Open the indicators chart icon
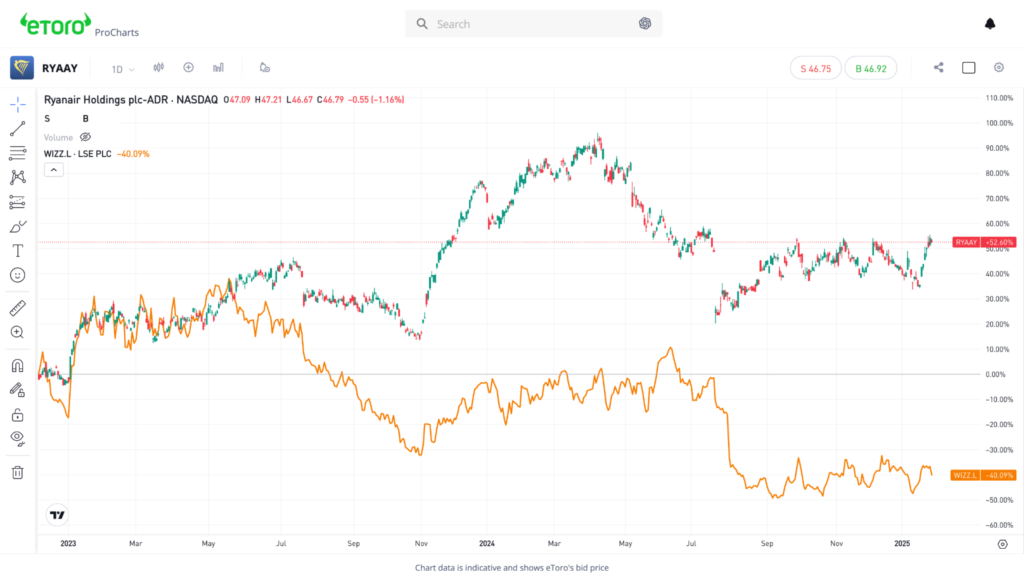This screenshot has height=581, width=1024. (x=218, y=67)
